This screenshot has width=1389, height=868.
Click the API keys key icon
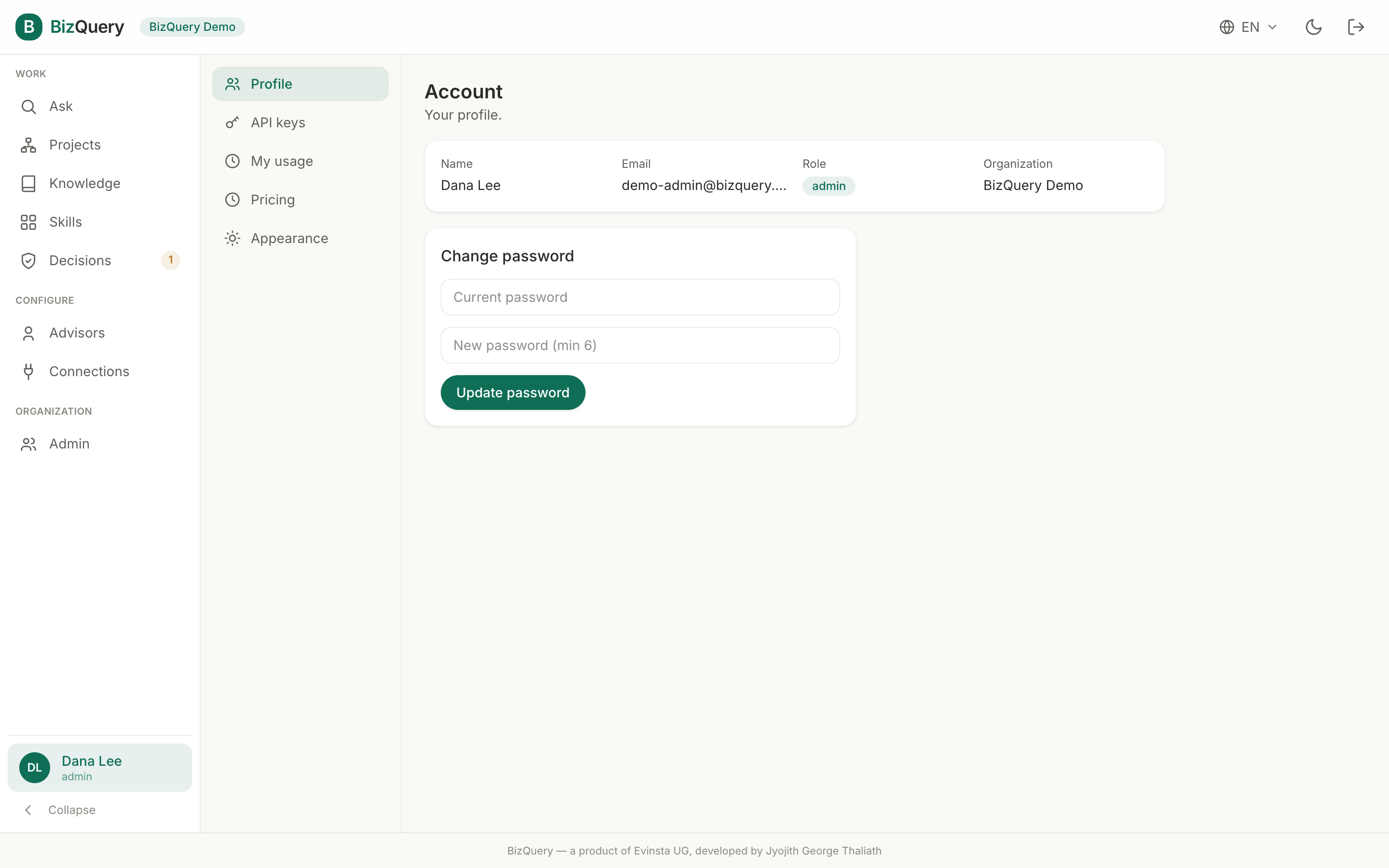click(232, 123)
